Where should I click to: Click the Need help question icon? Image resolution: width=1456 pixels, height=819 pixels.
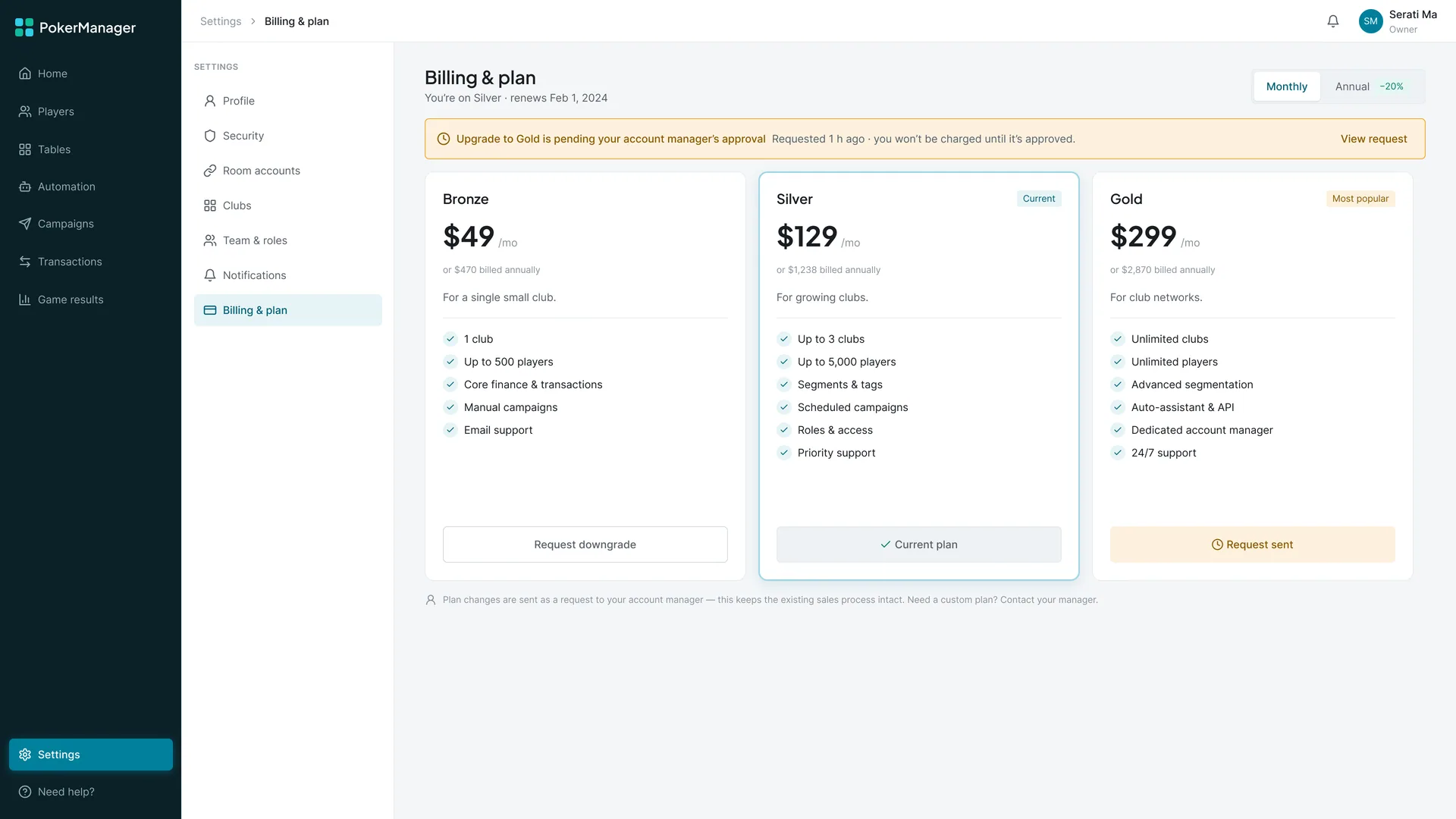pos(25,792)
